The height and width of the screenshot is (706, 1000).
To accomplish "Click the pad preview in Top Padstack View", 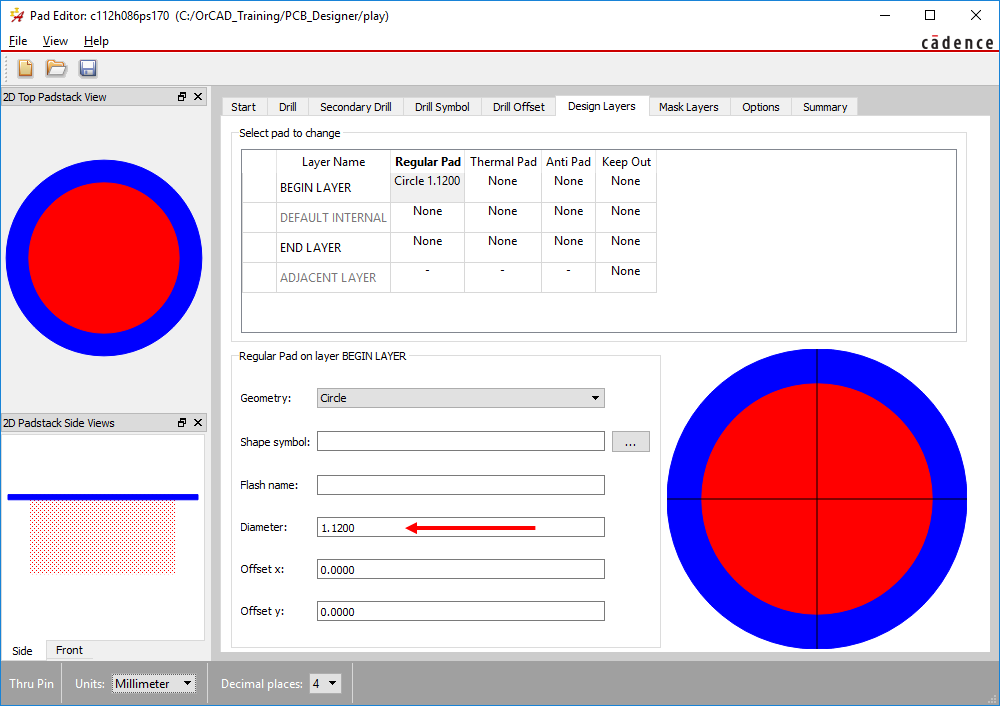I will pos(104,258).
